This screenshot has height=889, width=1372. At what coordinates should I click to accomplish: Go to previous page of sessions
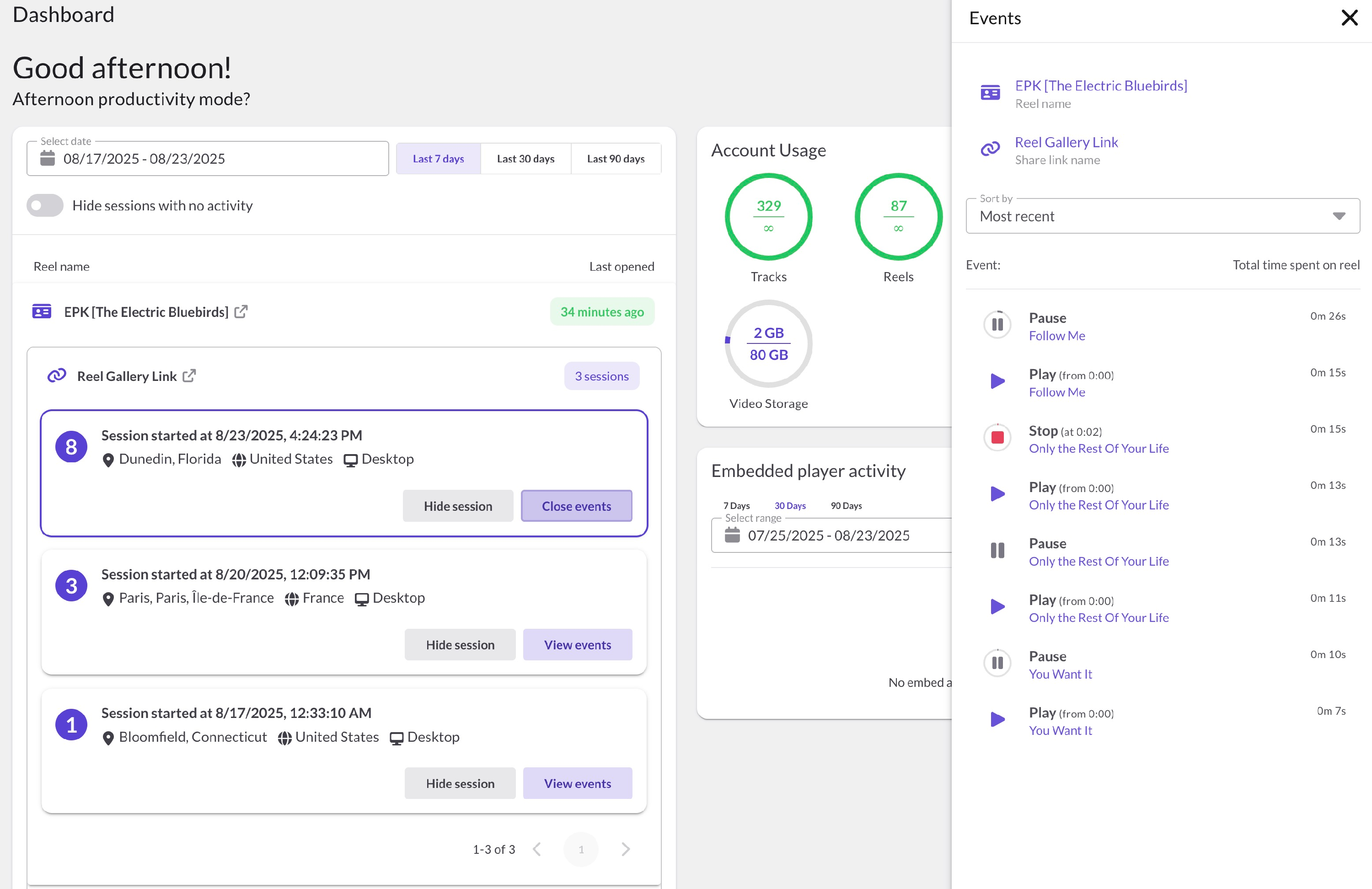click(537, 849)
